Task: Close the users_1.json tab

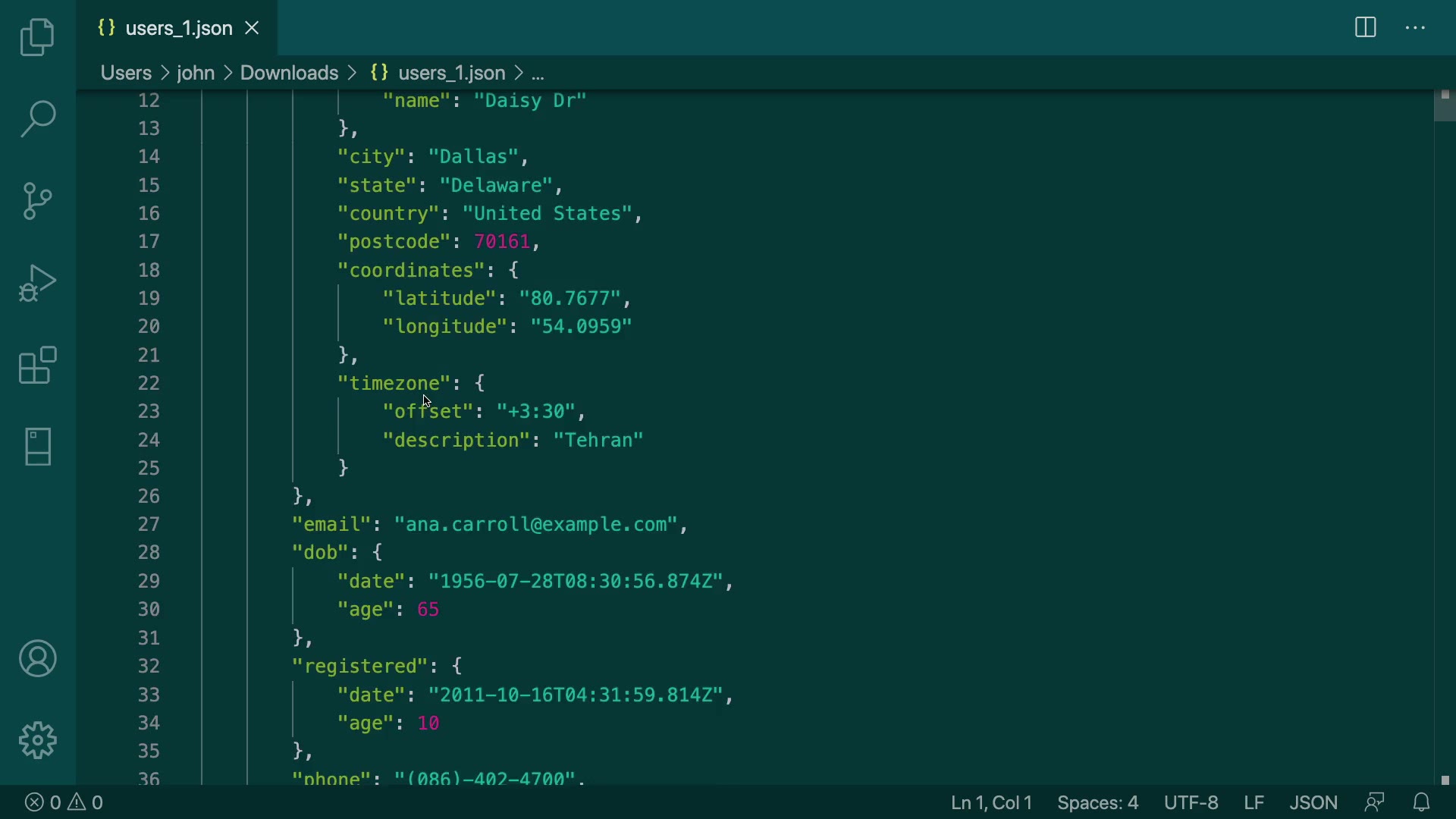Action: tap(253, 28)
